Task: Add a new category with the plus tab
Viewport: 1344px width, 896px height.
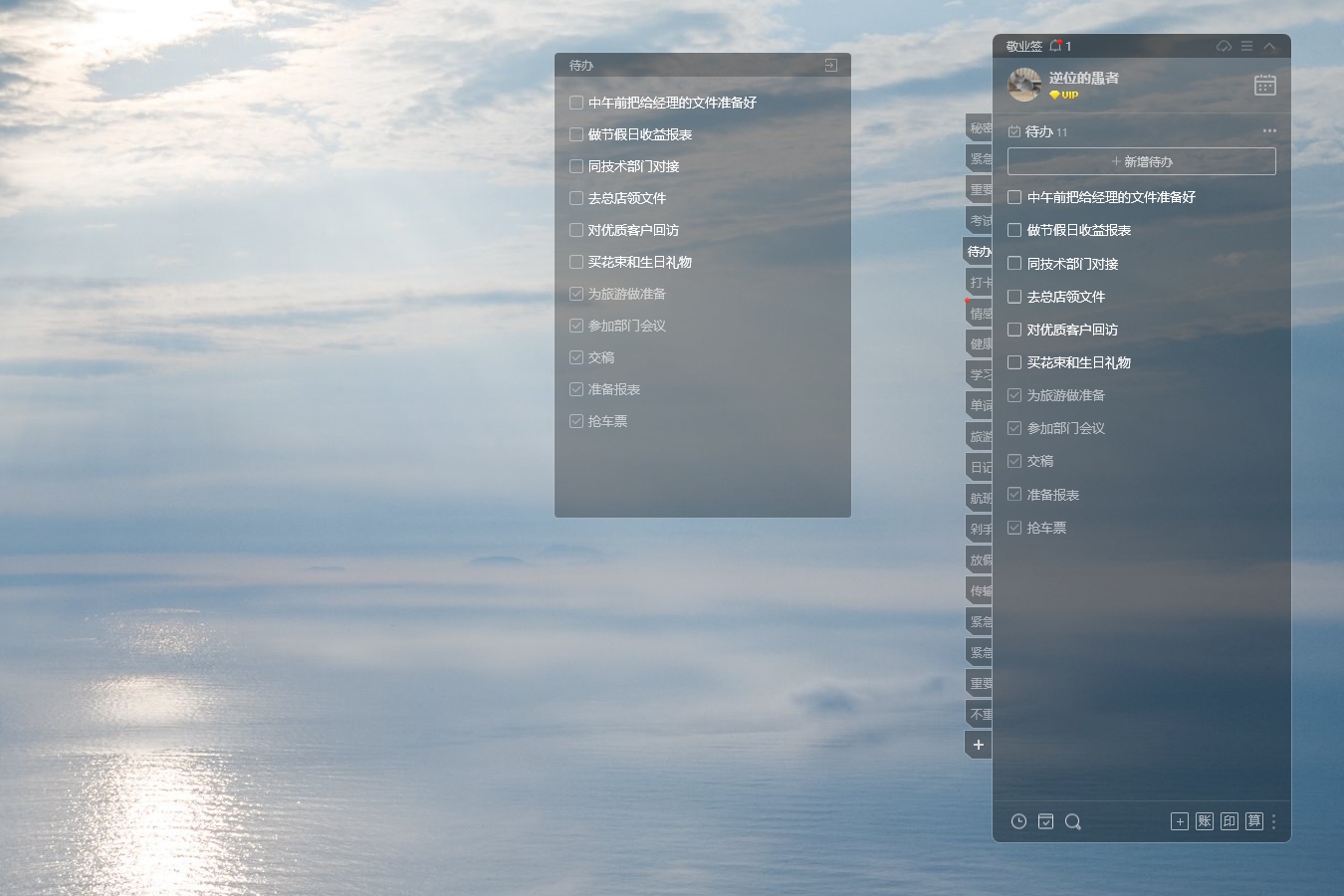Action: [x=979, y=745]
